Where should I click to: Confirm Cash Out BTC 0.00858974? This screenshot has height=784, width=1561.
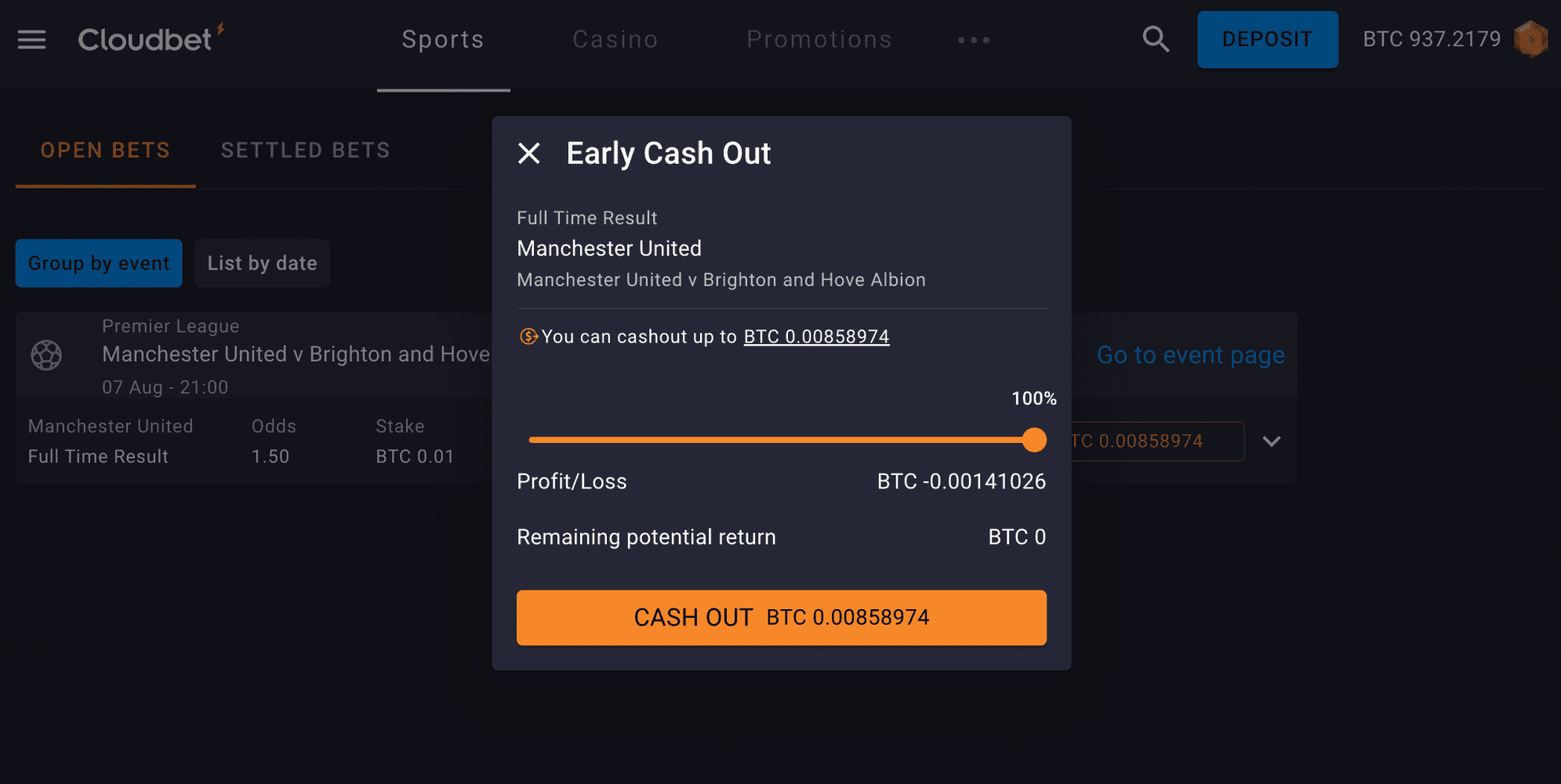pos(781,618)
